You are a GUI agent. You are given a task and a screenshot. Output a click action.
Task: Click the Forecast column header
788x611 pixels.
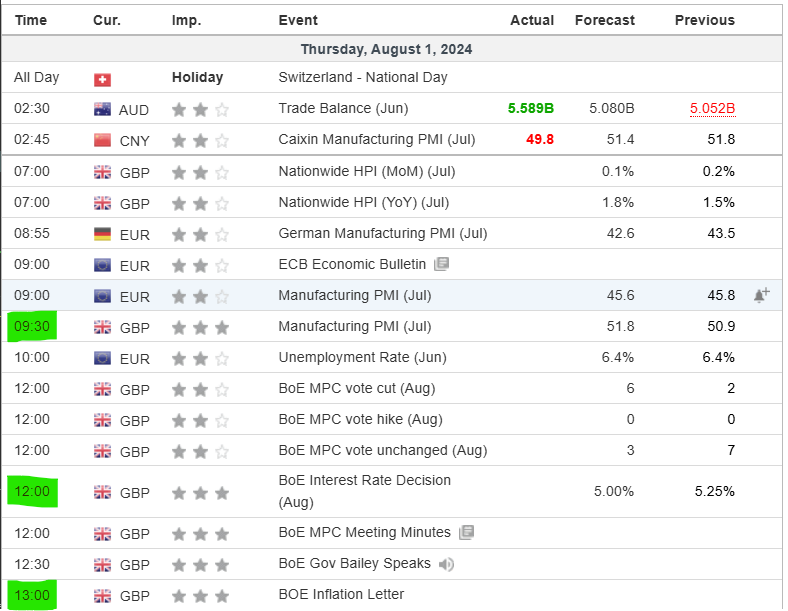pos(604,20)
